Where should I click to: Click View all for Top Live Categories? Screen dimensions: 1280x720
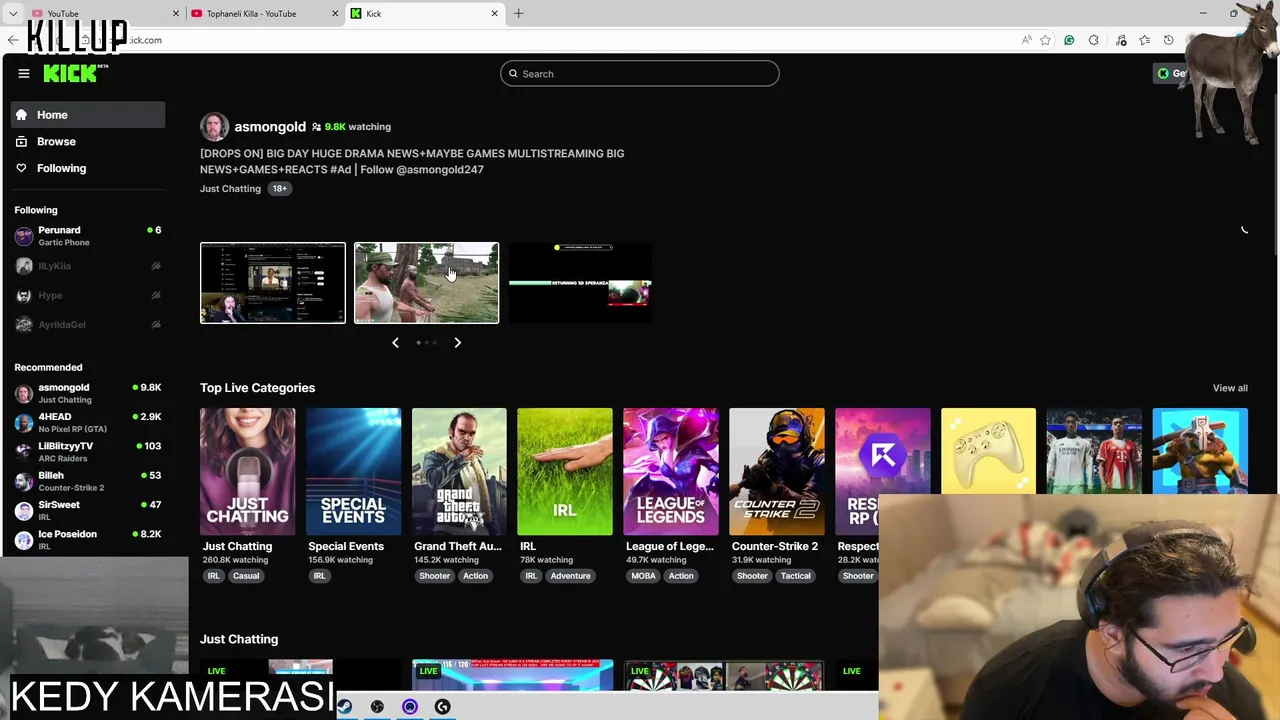pos(1230,388)
